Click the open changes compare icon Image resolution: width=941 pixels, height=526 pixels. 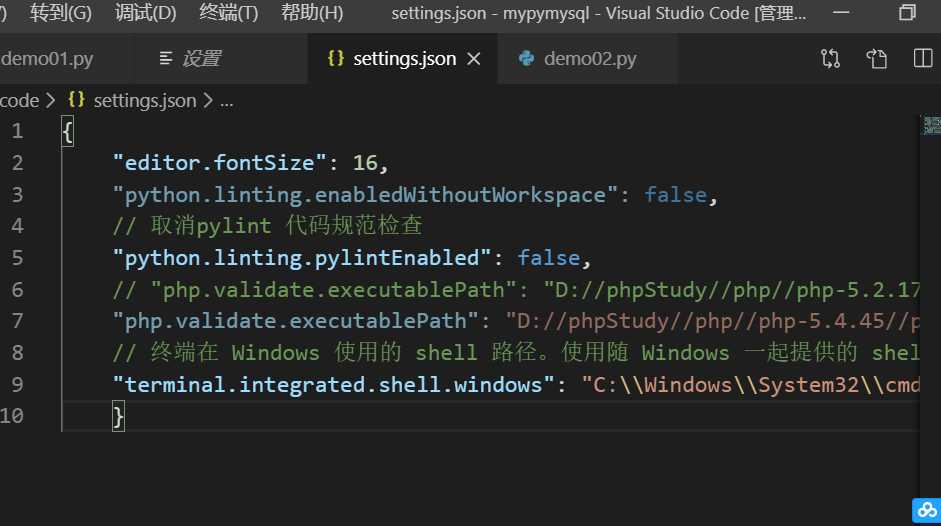830,59
